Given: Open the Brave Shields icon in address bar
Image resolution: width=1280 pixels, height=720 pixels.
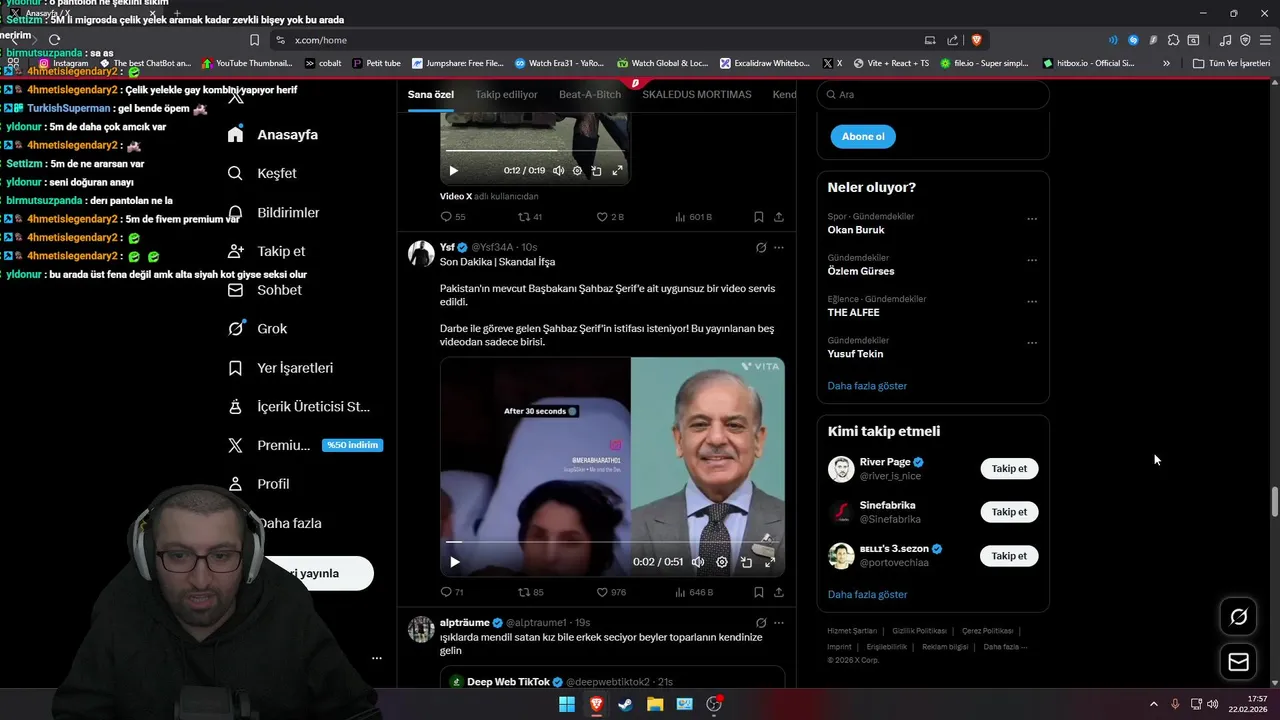Looking at the screenshot, I should (x=976, y=40).
